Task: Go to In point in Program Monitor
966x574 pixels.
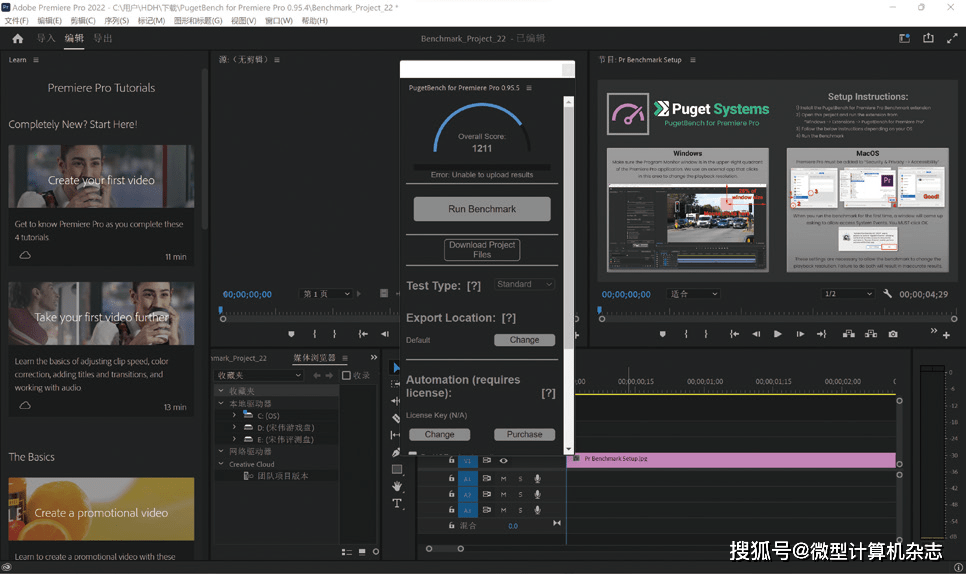Action: pyautogui.click(x=734, y=334)
